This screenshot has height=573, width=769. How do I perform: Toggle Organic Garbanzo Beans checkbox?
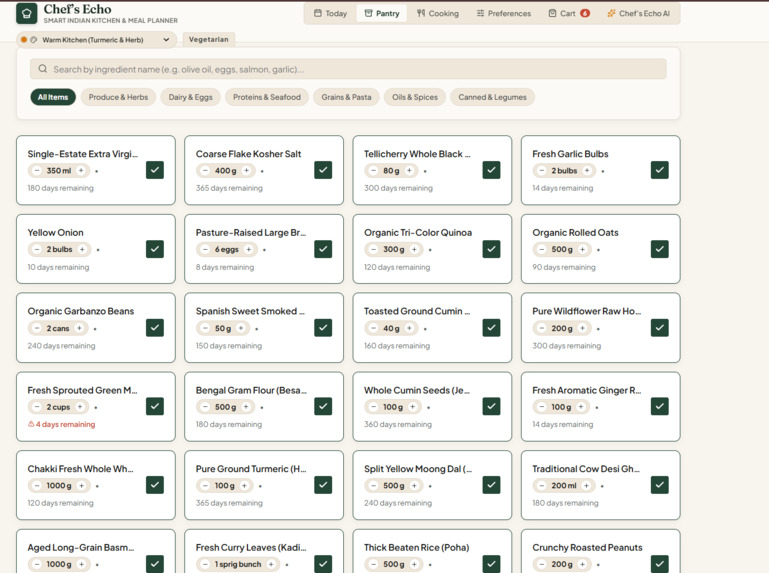(x=155, y=328)
